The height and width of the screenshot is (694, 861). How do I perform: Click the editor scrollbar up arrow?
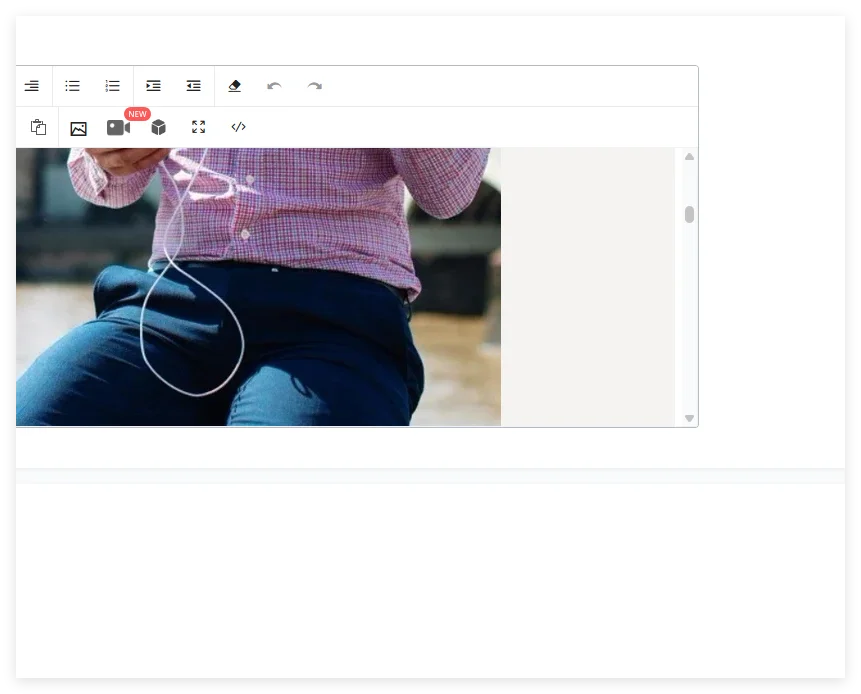pyautogui.click(x=690, y=157)
